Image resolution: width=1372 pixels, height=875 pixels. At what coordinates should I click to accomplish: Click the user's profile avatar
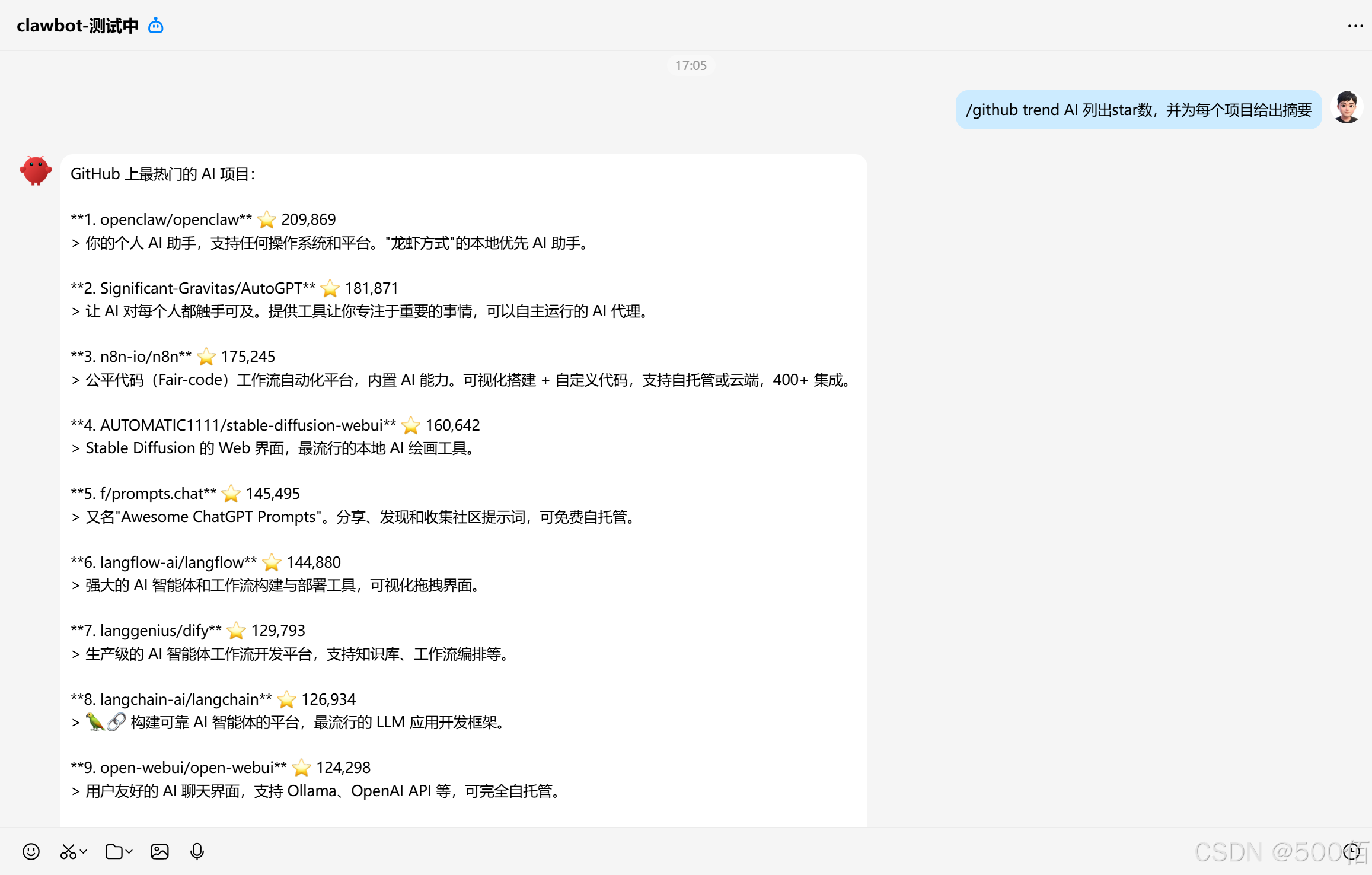(1347, 107)
